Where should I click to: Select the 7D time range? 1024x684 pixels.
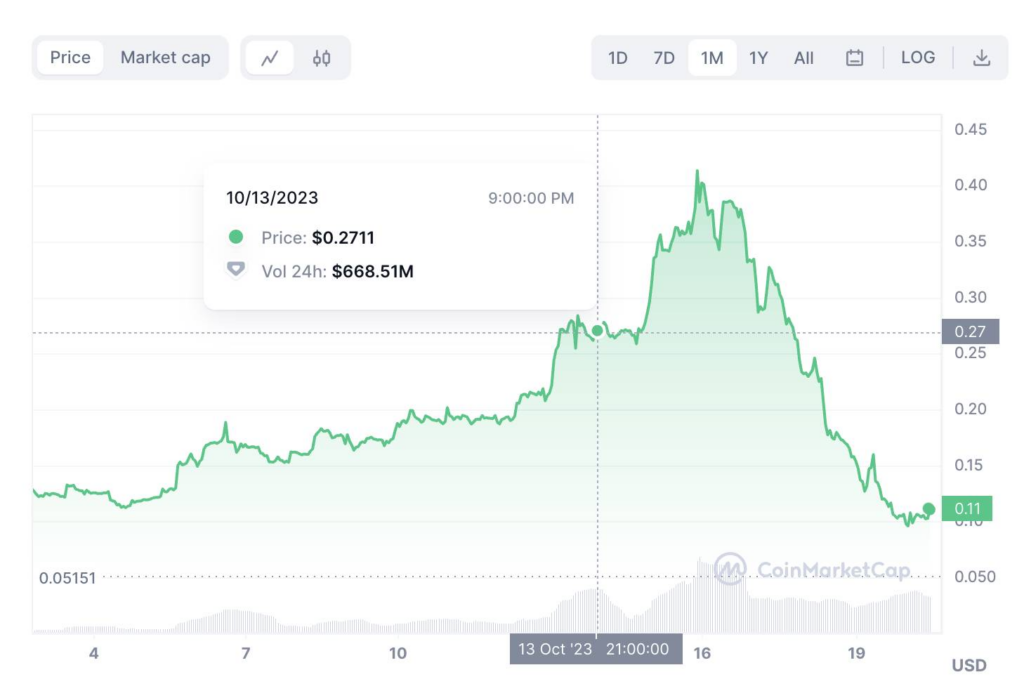click(664, 58)
